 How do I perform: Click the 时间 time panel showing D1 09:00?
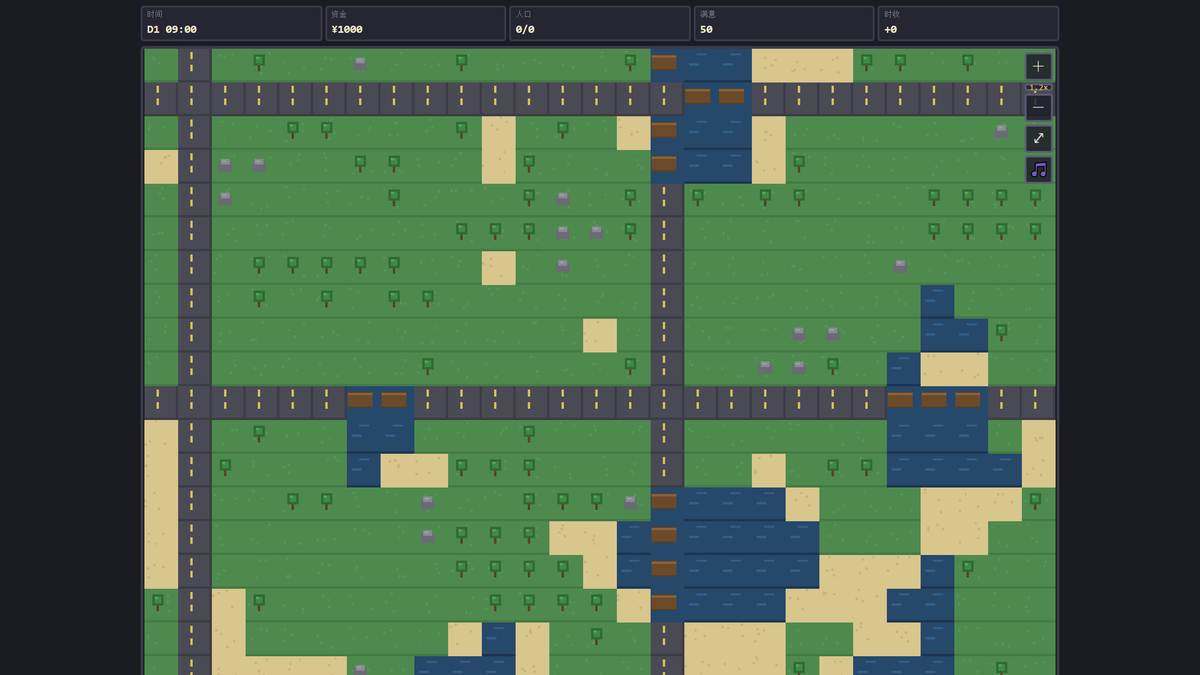click(x=231, y=23)
